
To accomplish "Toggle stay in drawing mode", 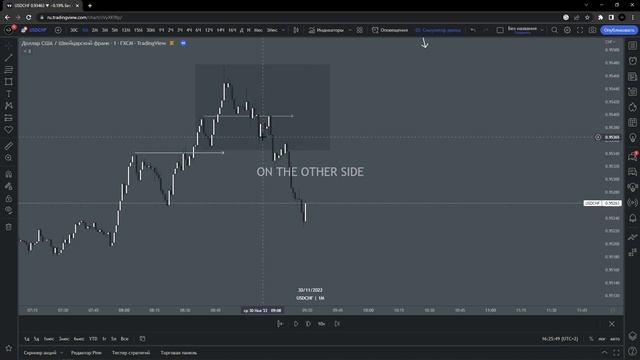I will (x=9, y=187).
